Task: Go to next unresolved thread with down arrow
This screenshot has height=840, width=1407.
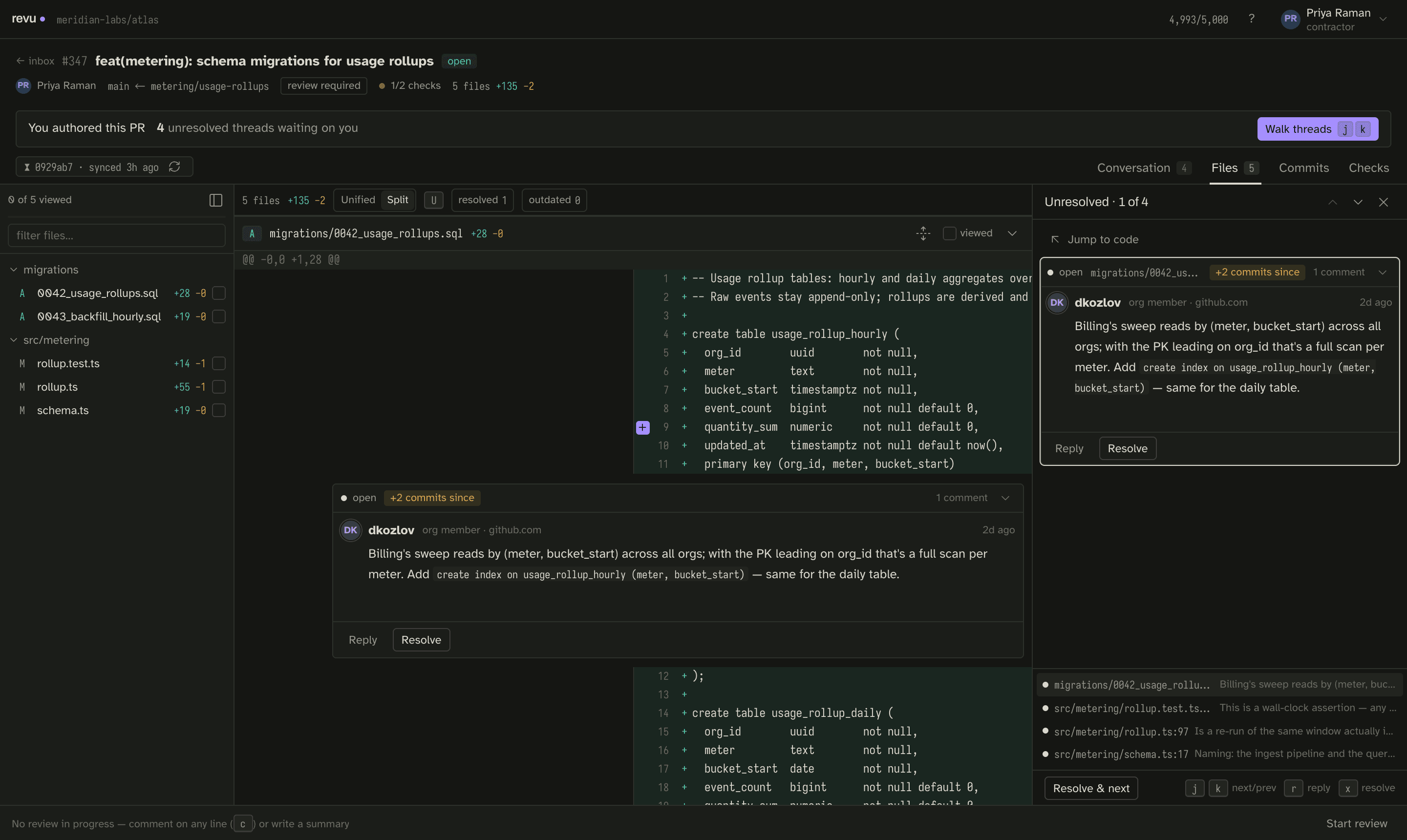Action: click(x=1358, y=202)
